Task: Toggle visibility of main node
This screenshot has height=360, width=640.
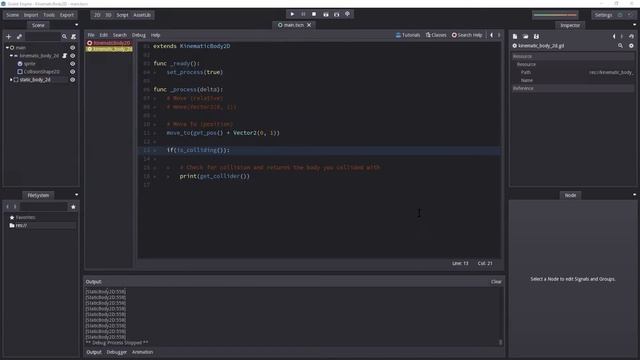Action: 73,48
